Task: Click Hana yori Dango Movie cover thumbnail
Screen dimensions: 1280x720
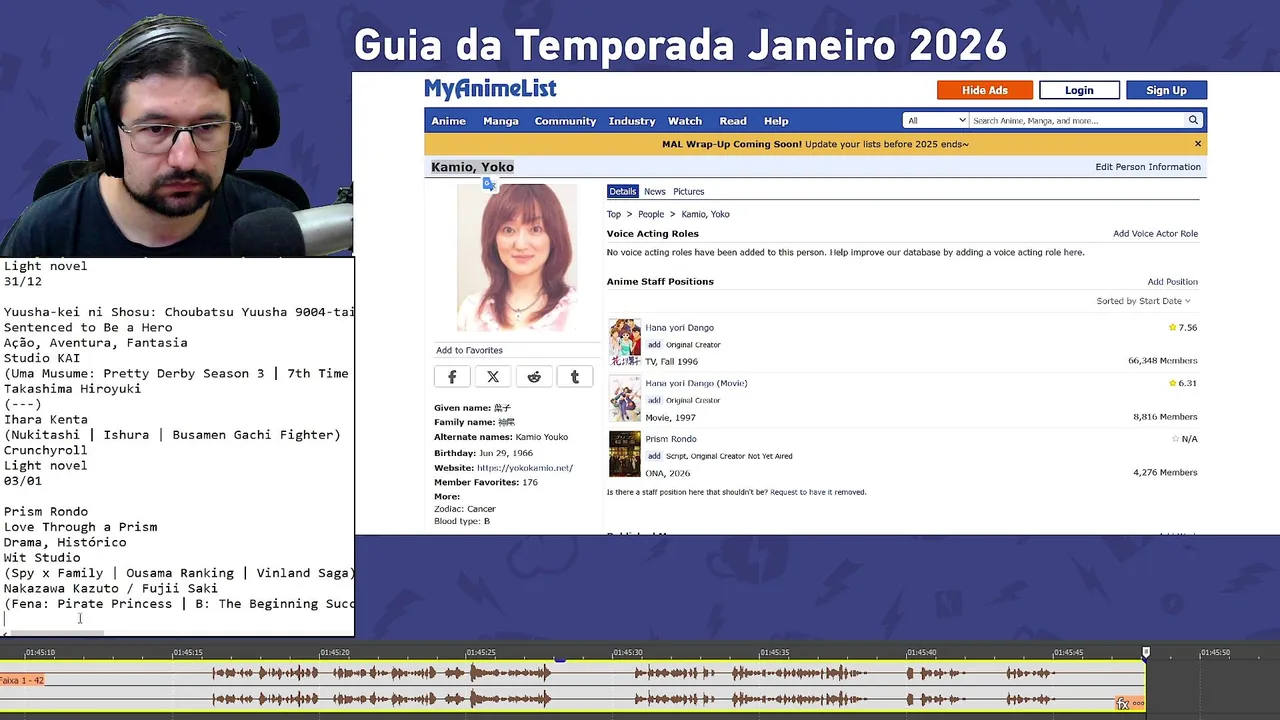Action: (x=625, y=399)
